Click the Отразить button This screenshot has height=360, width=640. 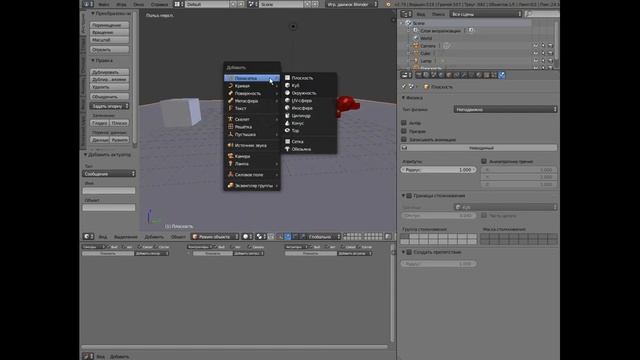[109, 49]
